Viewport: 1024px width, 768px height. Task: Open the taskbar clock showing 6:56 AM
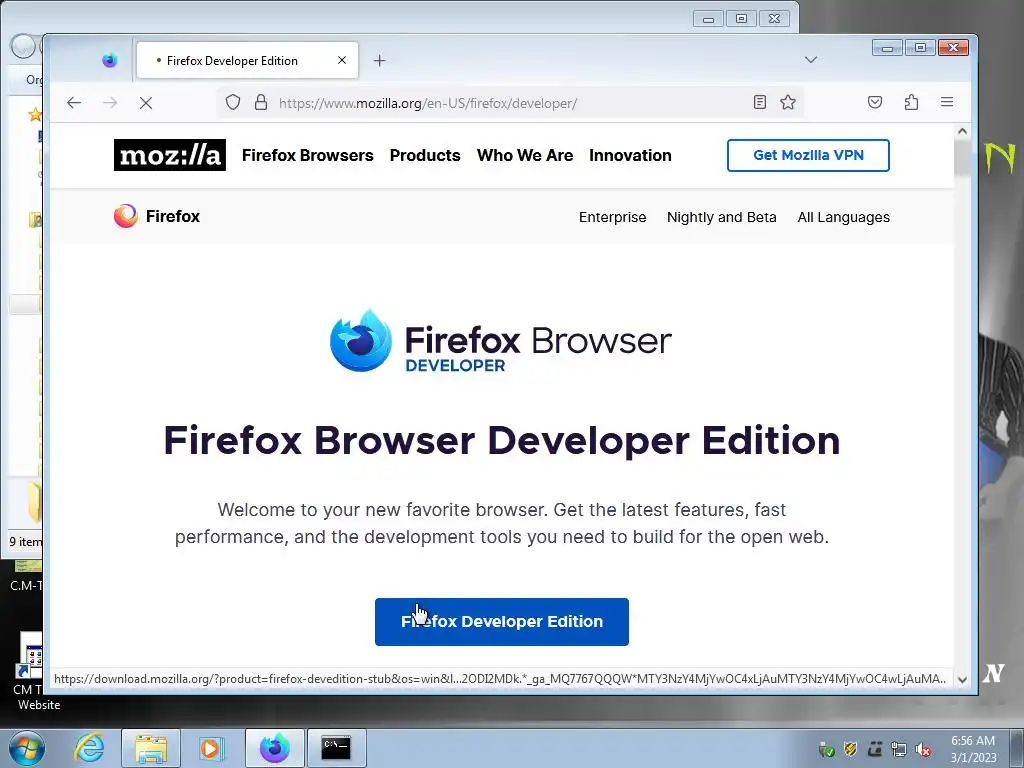[973, 749]
